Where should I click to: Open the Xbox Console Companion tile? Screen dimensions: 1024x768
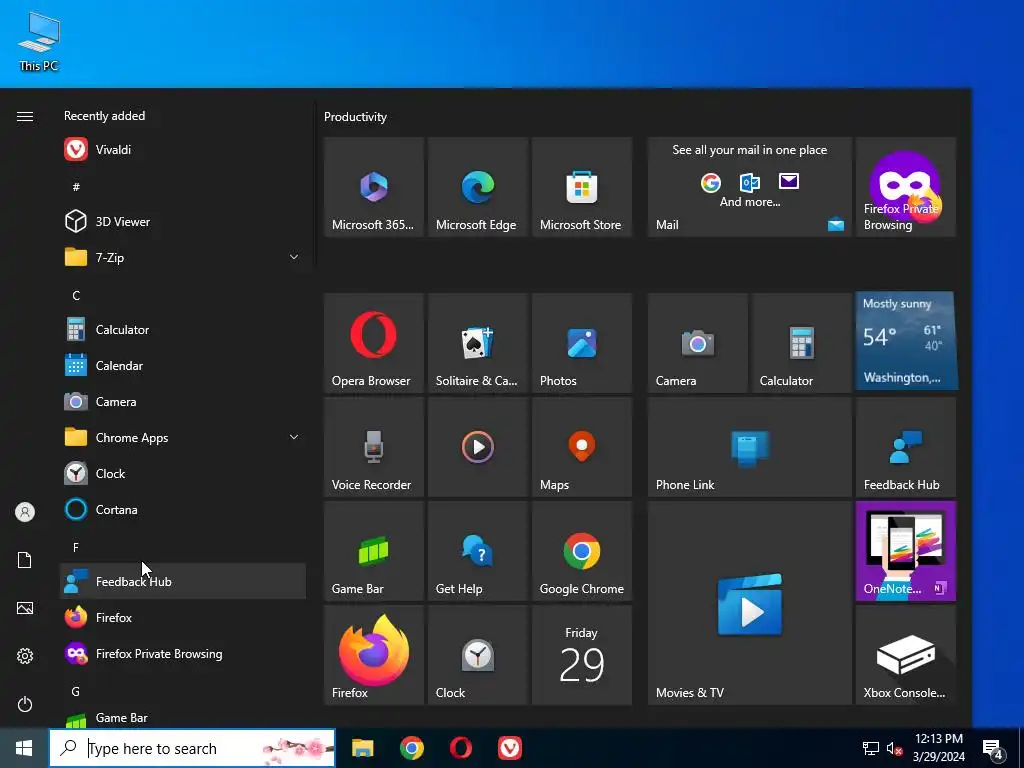click(x=906, y=655)
